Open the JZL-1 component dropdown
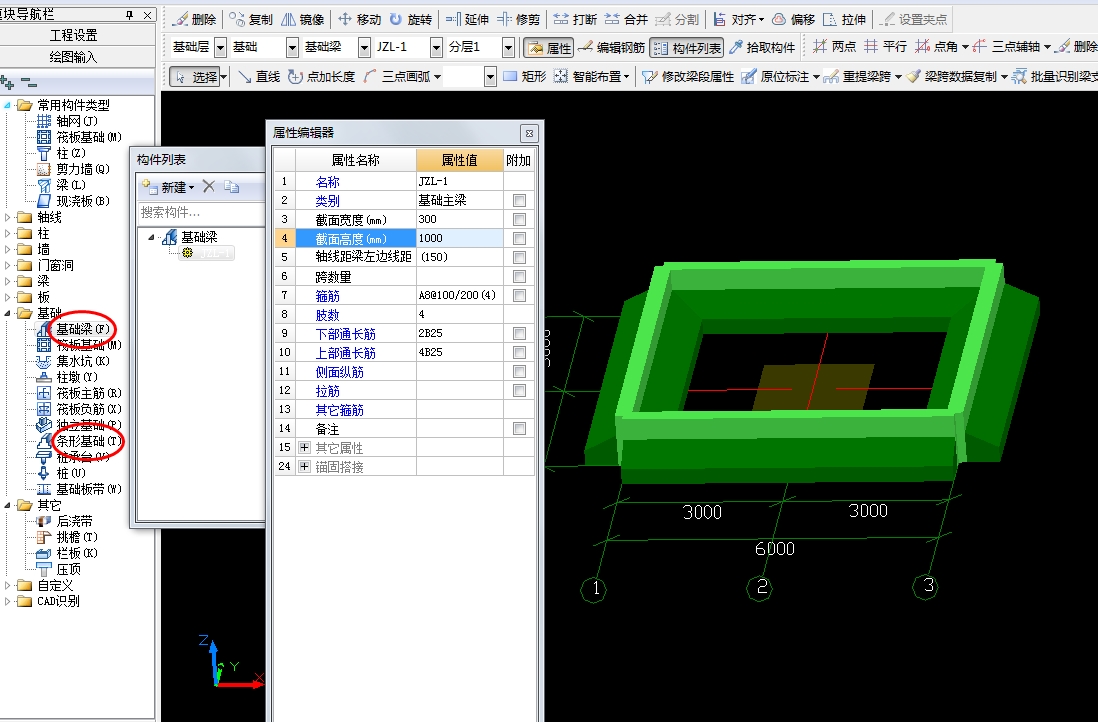1098x722 pixels. pos(436,48)
